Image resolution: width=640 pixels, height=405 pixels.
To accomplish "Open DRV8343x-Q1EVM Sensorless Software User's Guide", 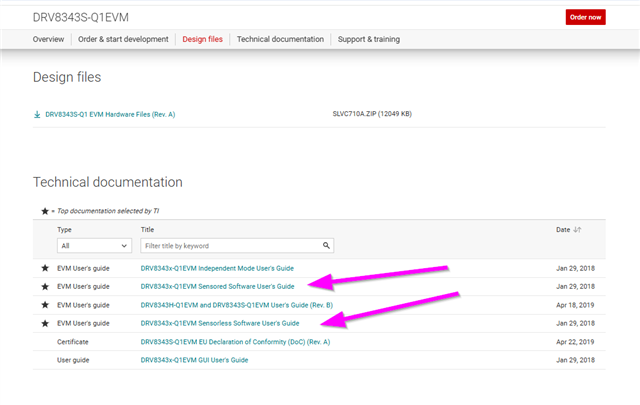I will coord(220,323).
